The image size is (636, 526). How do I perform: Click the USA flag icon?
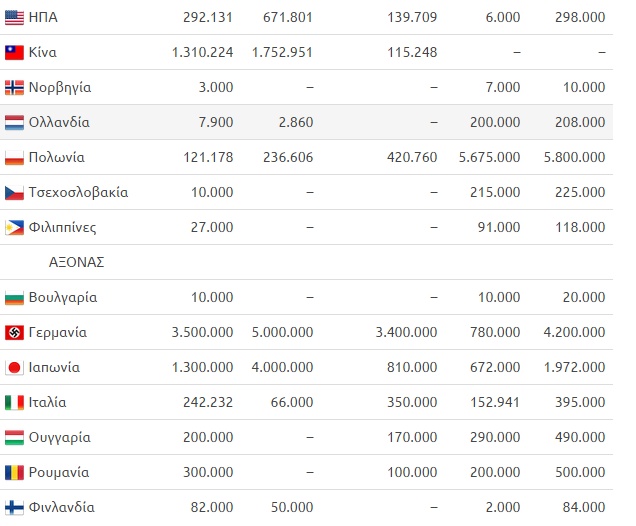tap(14, 17)
